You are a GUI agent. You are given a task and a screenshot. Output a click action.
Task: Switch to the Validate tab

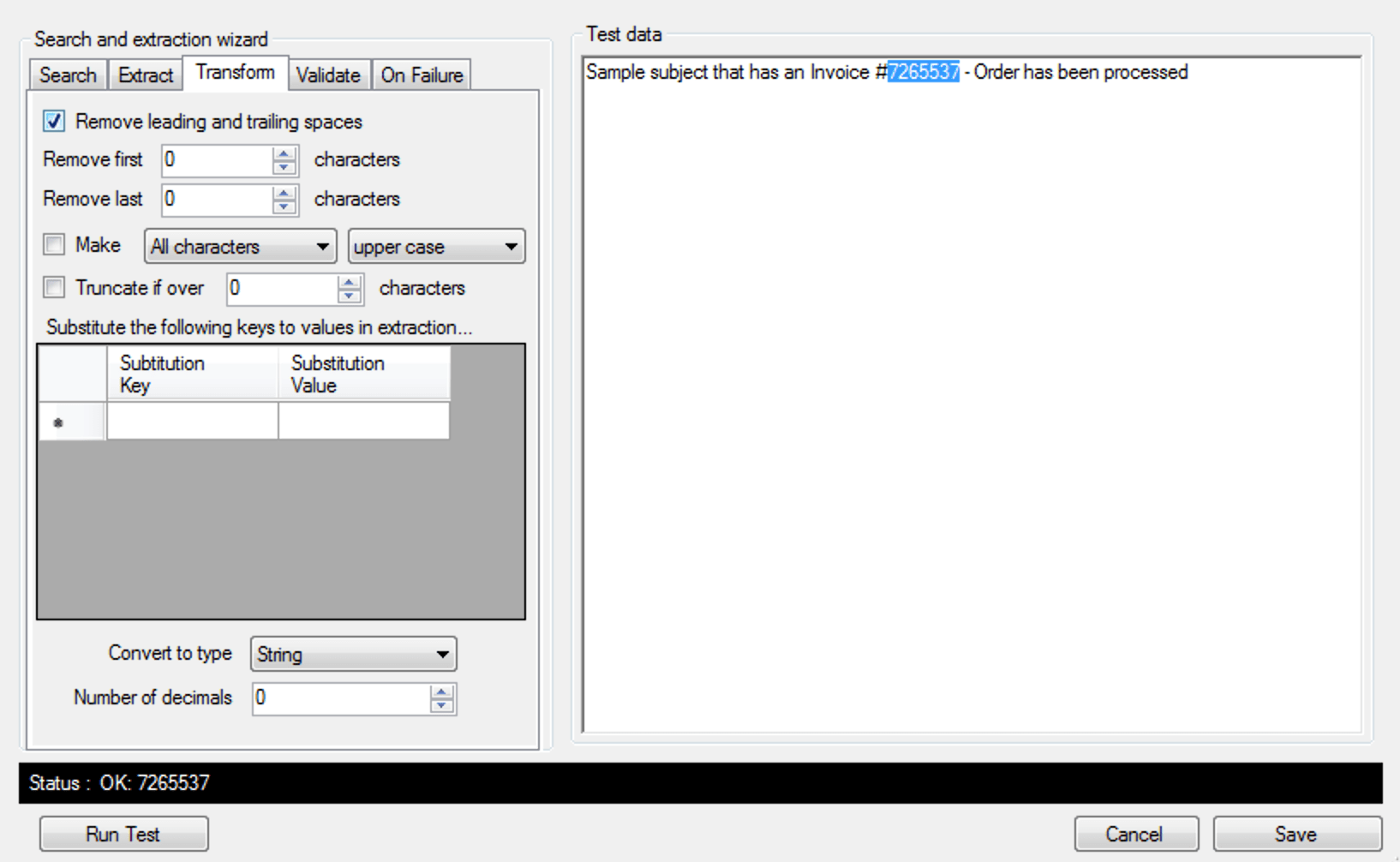(328, 75)
